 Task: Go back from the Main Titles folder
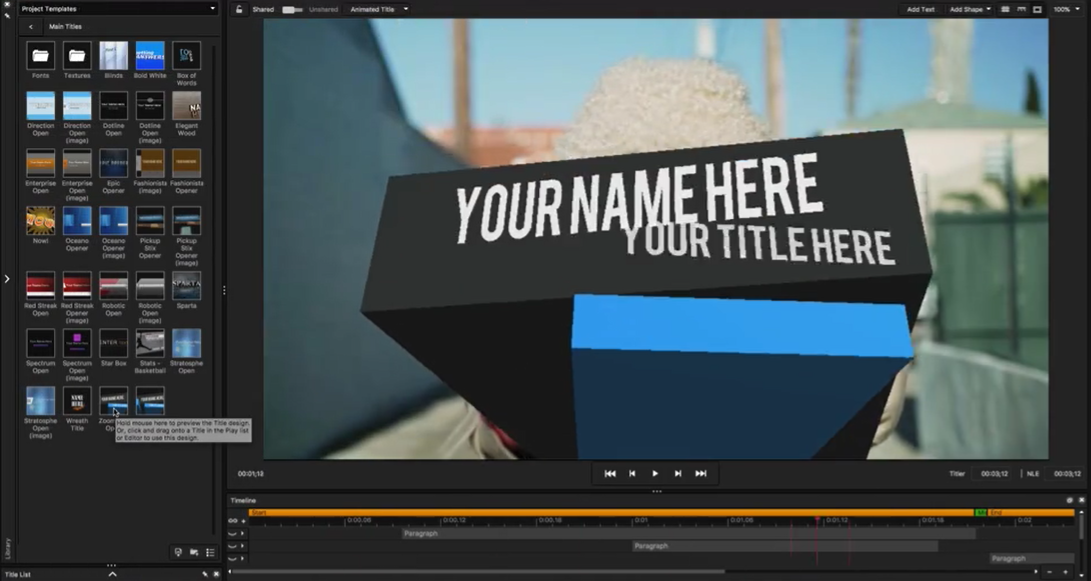[31, 27]
